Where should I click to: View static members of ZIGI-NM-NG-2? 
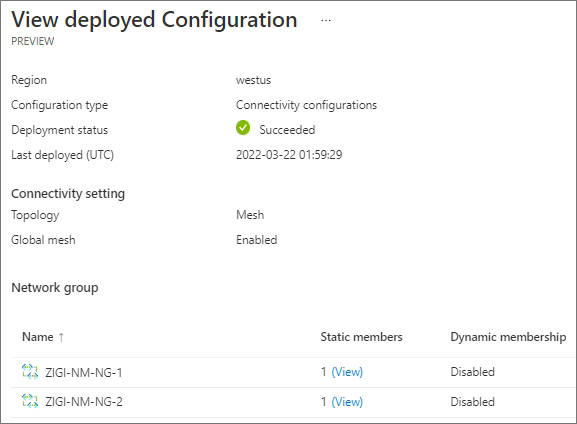347,402
